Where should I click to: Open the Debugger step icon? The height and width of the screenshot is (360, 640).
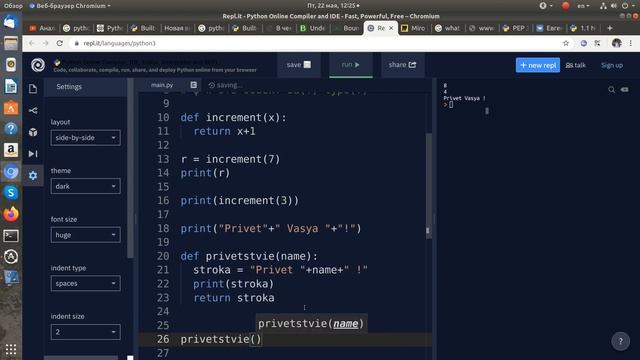33,153
